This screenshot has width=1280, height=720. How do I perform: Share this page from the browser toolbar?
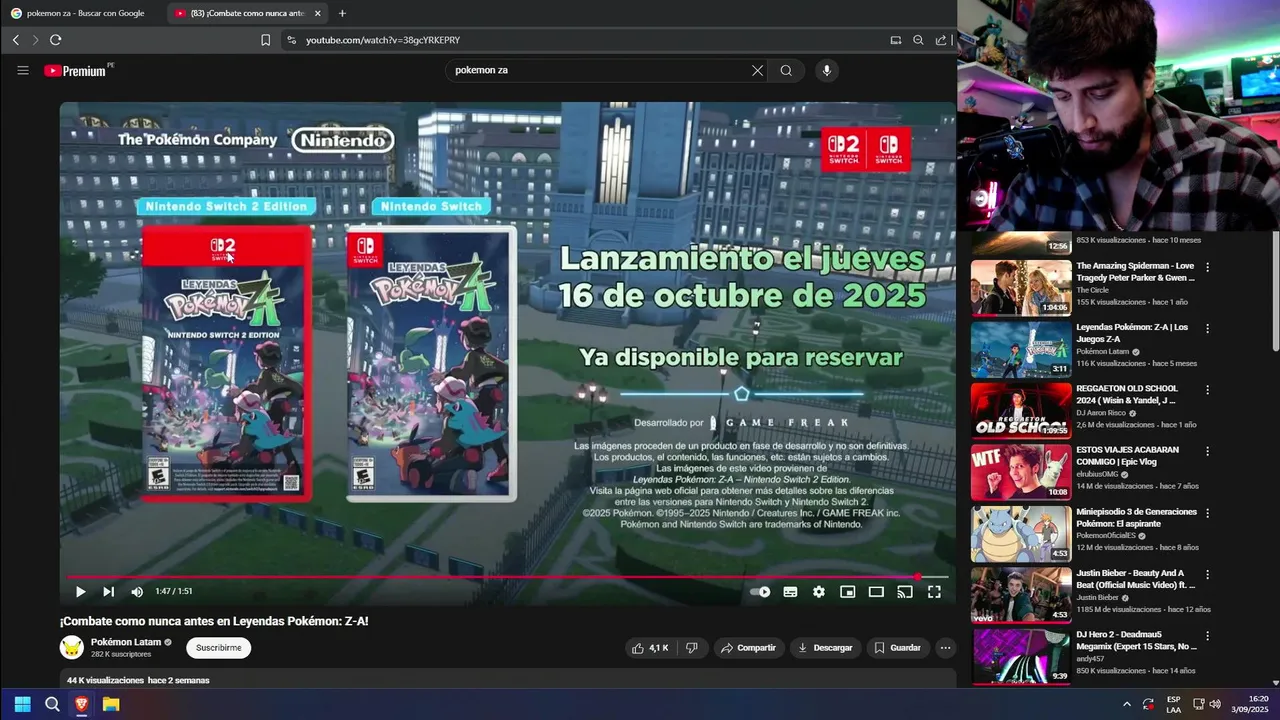pyautogui.click(x=941, y=40)
